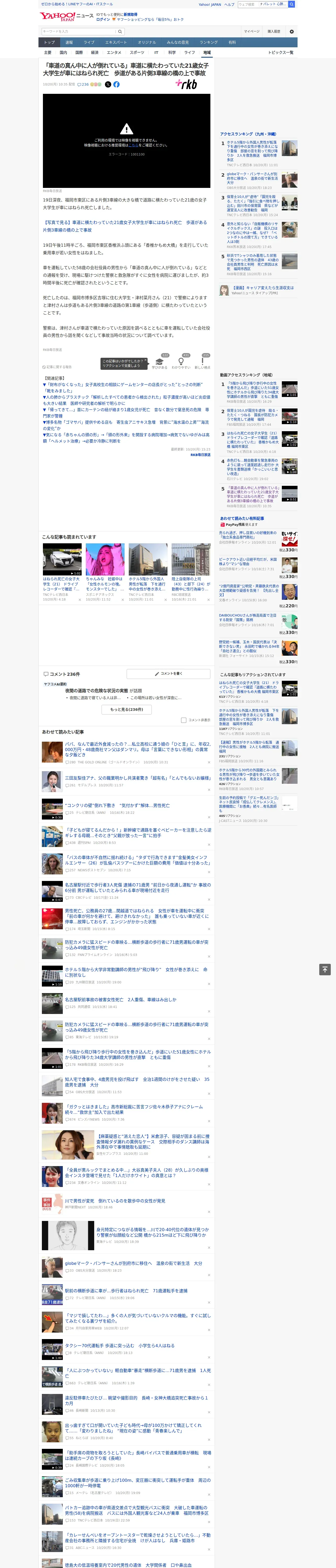336x1568 pixels.
Task: Open article タクシー70代運転手 歩道に突っ込む
Action: pos(120,1346)
